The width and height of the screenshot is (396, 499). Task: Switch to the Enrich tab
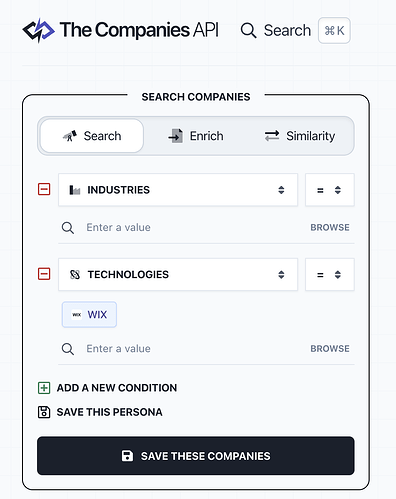(x=196, y=136)
